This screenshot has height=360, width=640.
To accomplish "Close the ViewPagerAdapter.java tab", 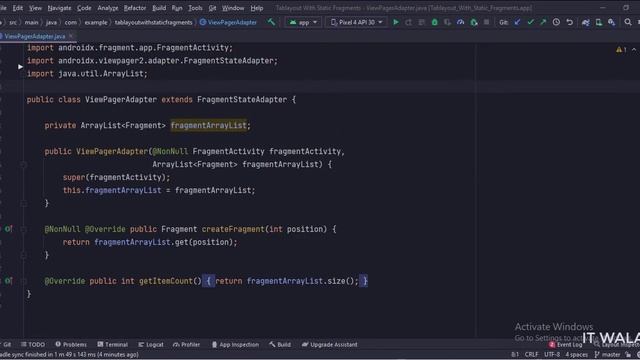I will (71, 36).
